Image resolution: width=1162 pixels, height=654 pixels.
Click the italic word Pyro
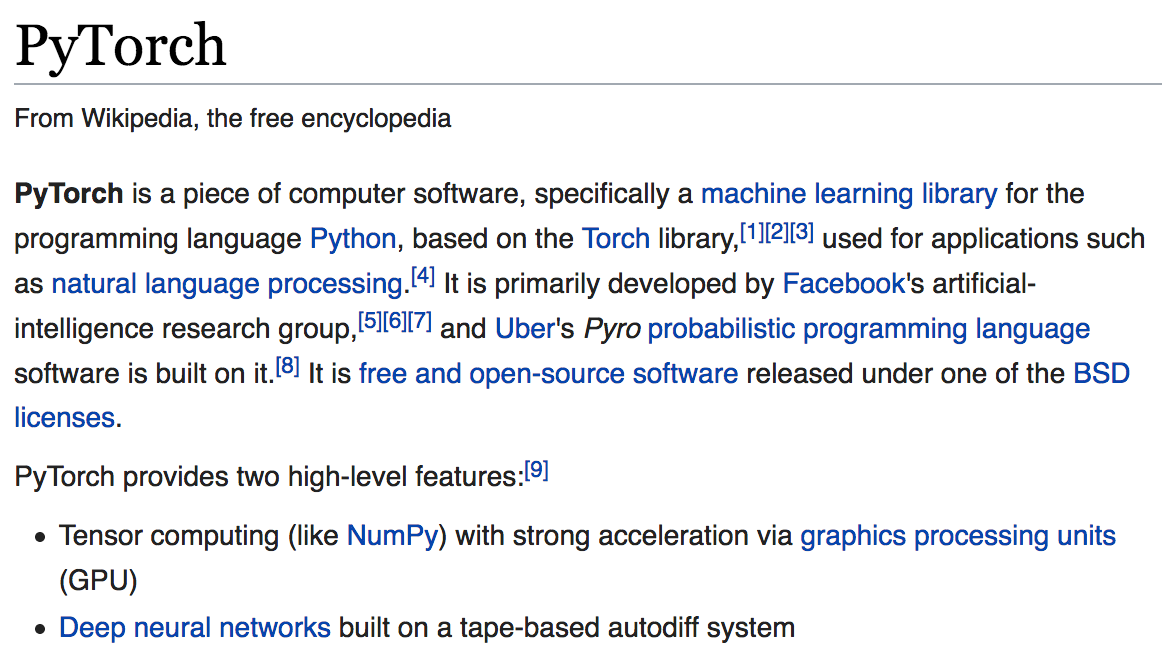(x=612, y=330)
